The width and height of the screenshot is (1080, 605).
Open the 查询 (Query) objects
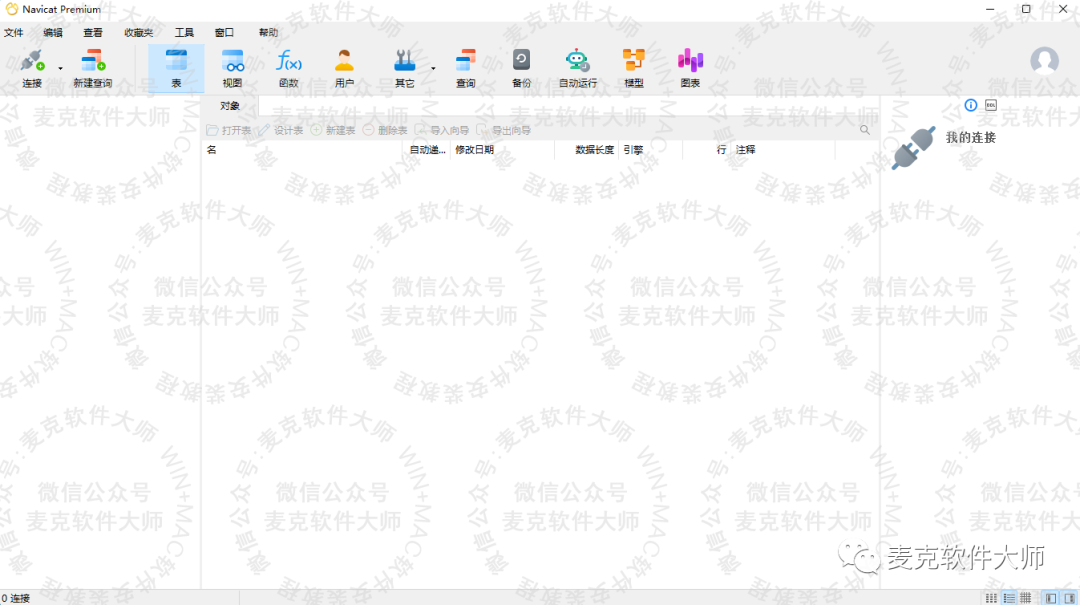pyautogui.click(x=466, y=68)
